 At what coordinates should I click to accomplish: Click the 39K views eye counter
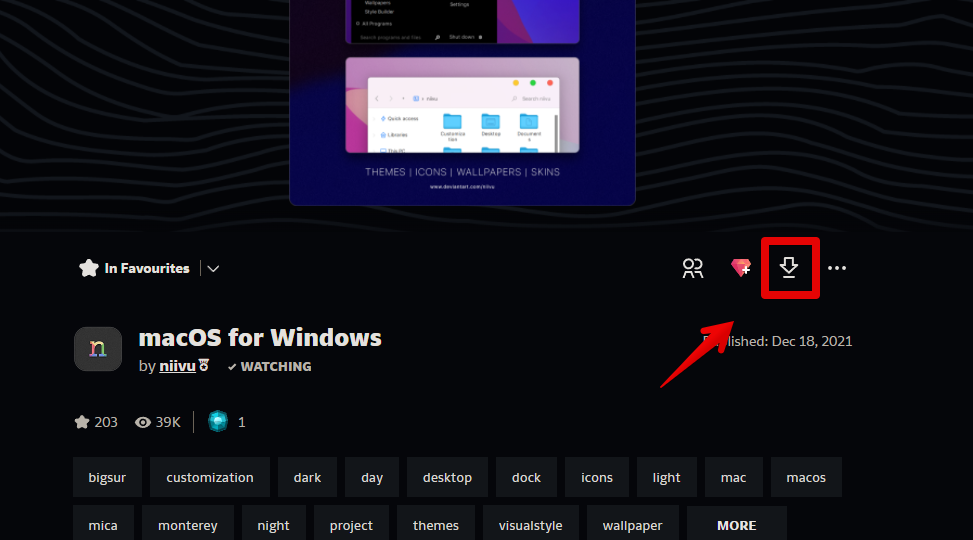[x=158, y=422]
